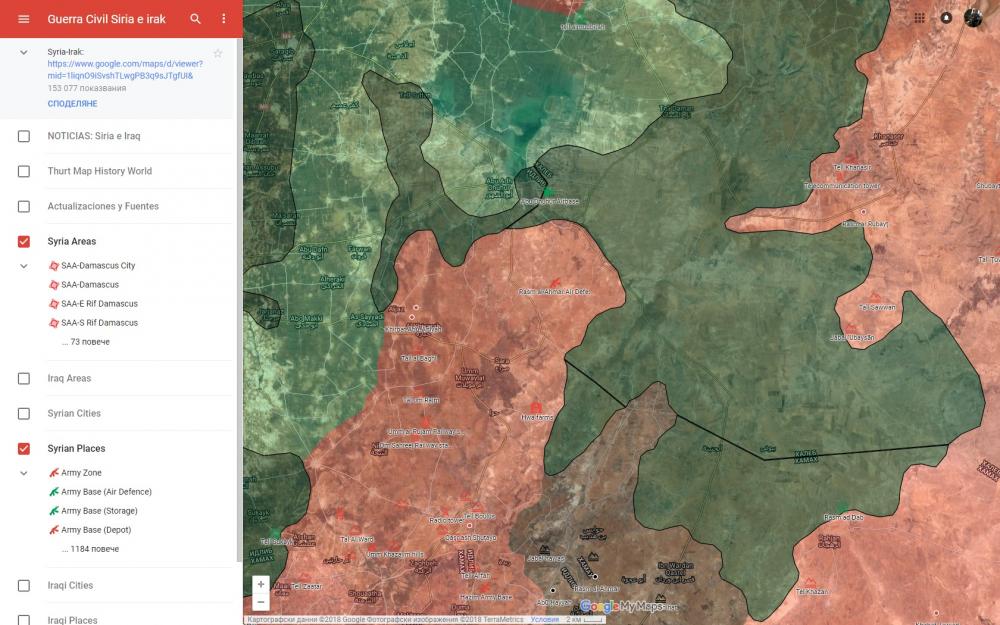
Task: Open the three-dot more options menu
Action: pyautogui.click(x=224, y=19)
